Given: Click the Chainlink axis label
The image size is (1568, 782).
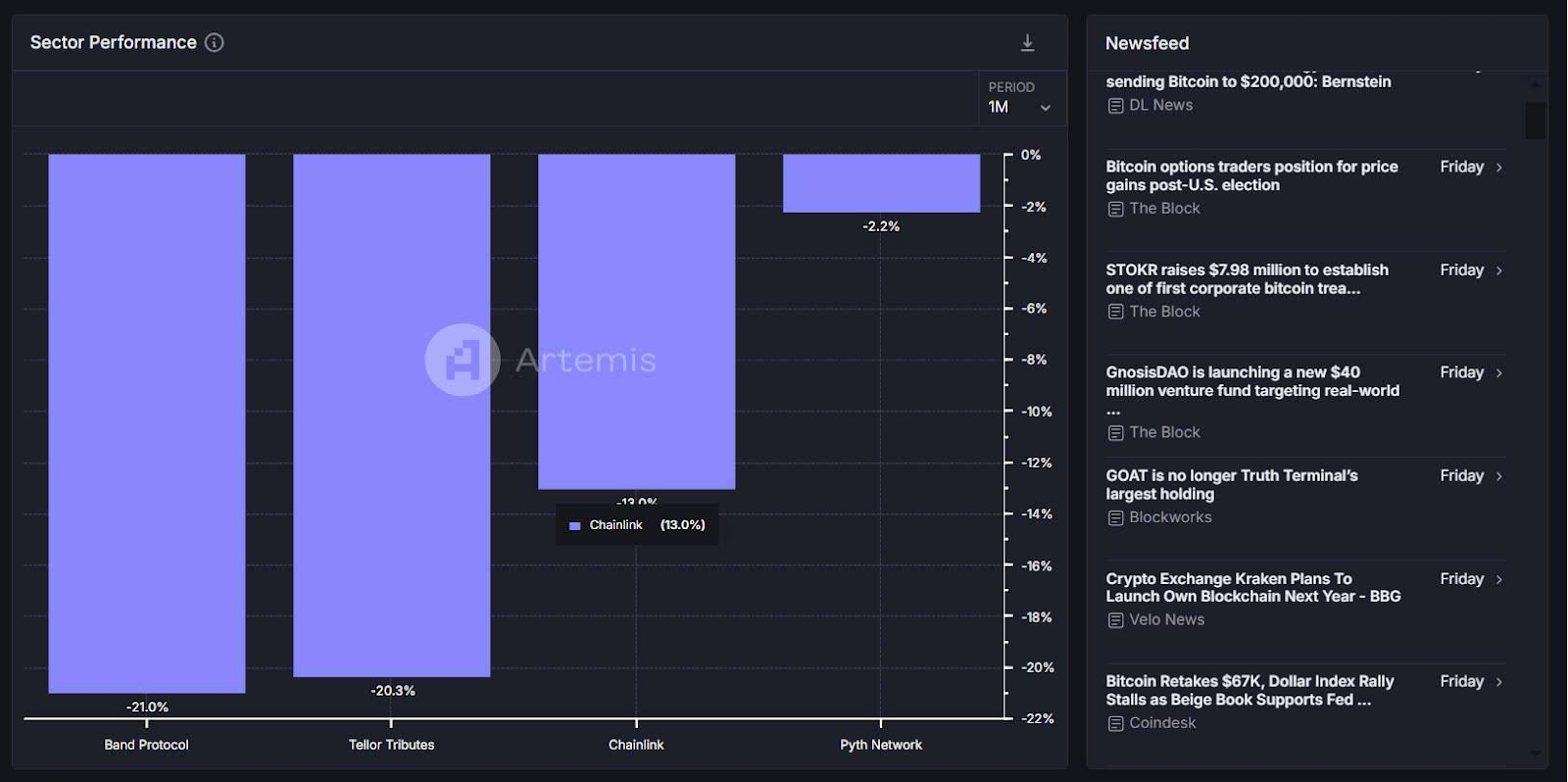Looking at the screenshot, I should click(636, 745).
